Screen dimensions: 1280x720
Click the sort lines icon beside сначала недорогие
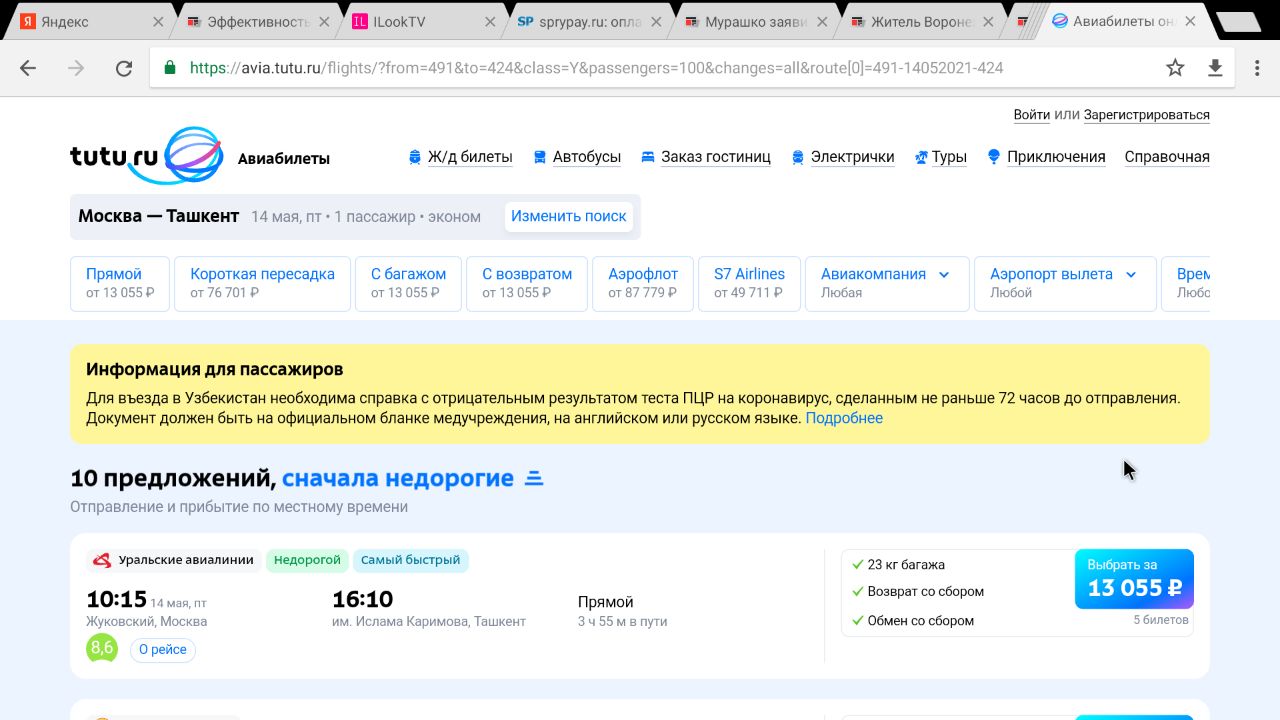tap(534, 479)
